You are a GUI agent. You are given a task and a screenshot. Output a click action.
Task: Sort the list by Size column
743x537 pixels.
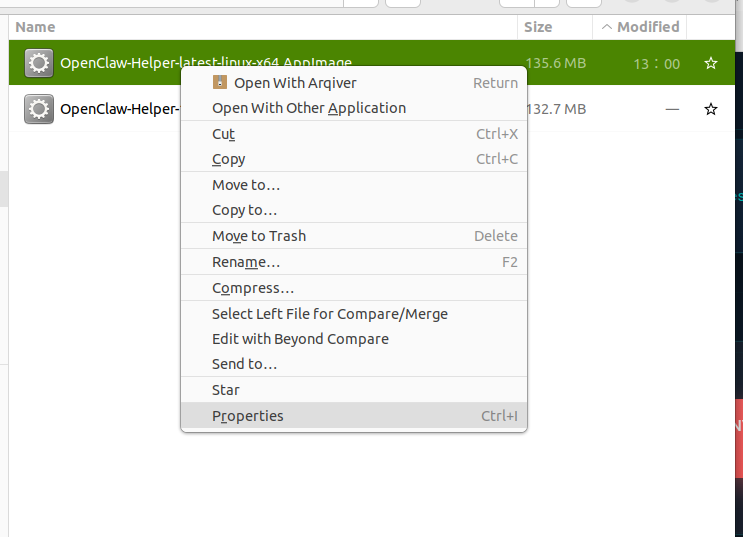click(538, 27)
